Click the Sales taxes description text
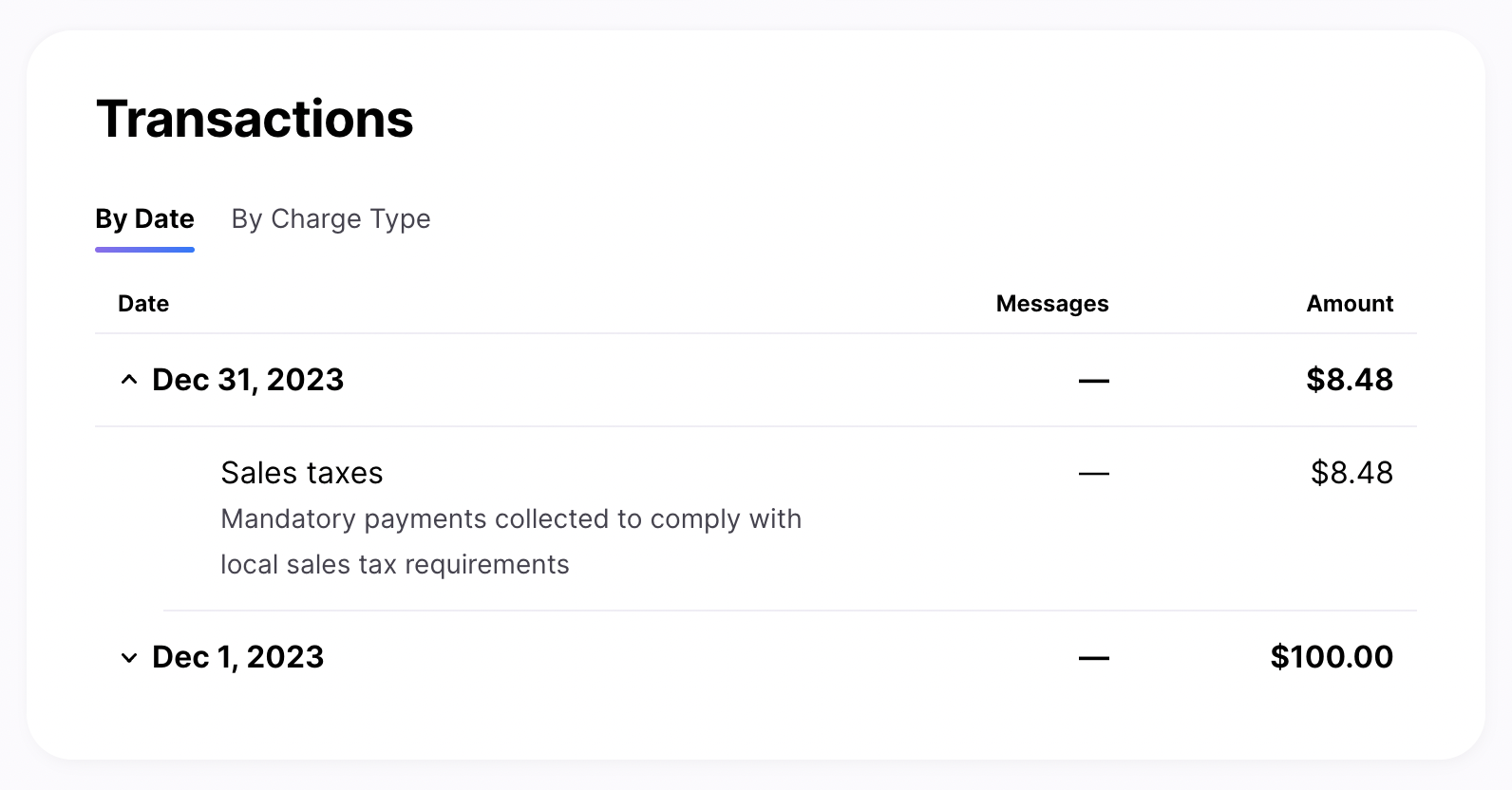 511,541
